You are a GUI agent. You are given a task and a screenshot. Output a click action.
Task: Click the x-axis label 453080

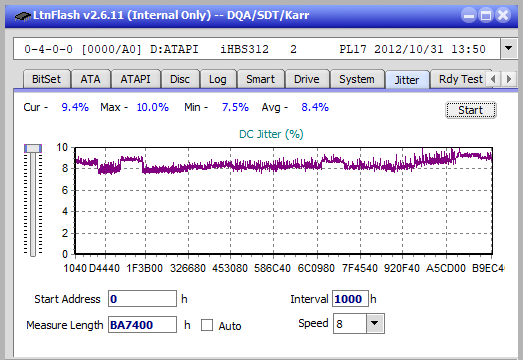(x=230, y=268)
